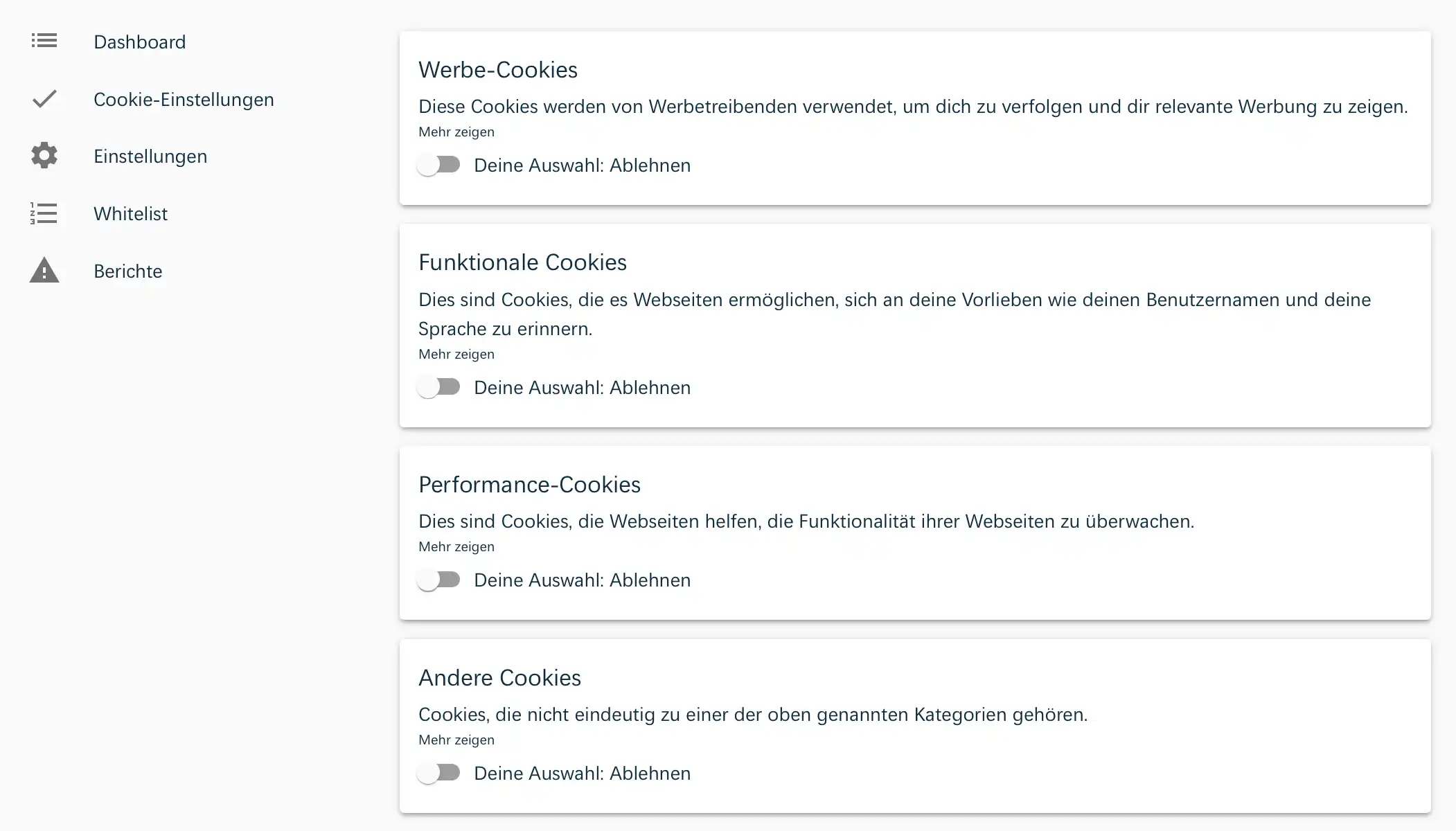Open the Berichte sidebar entry
The image size is (1456, 831).
128,271
